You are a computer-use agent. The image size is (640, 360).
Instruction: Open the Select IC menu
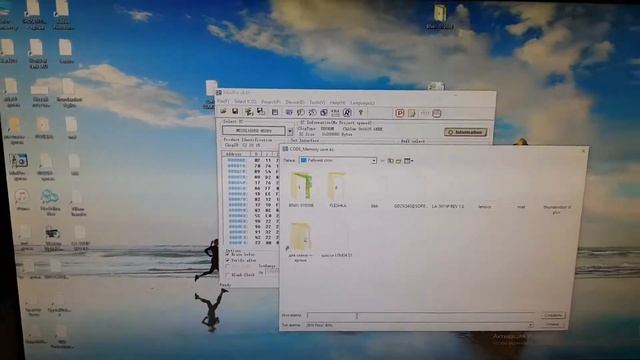click(245, 101)
